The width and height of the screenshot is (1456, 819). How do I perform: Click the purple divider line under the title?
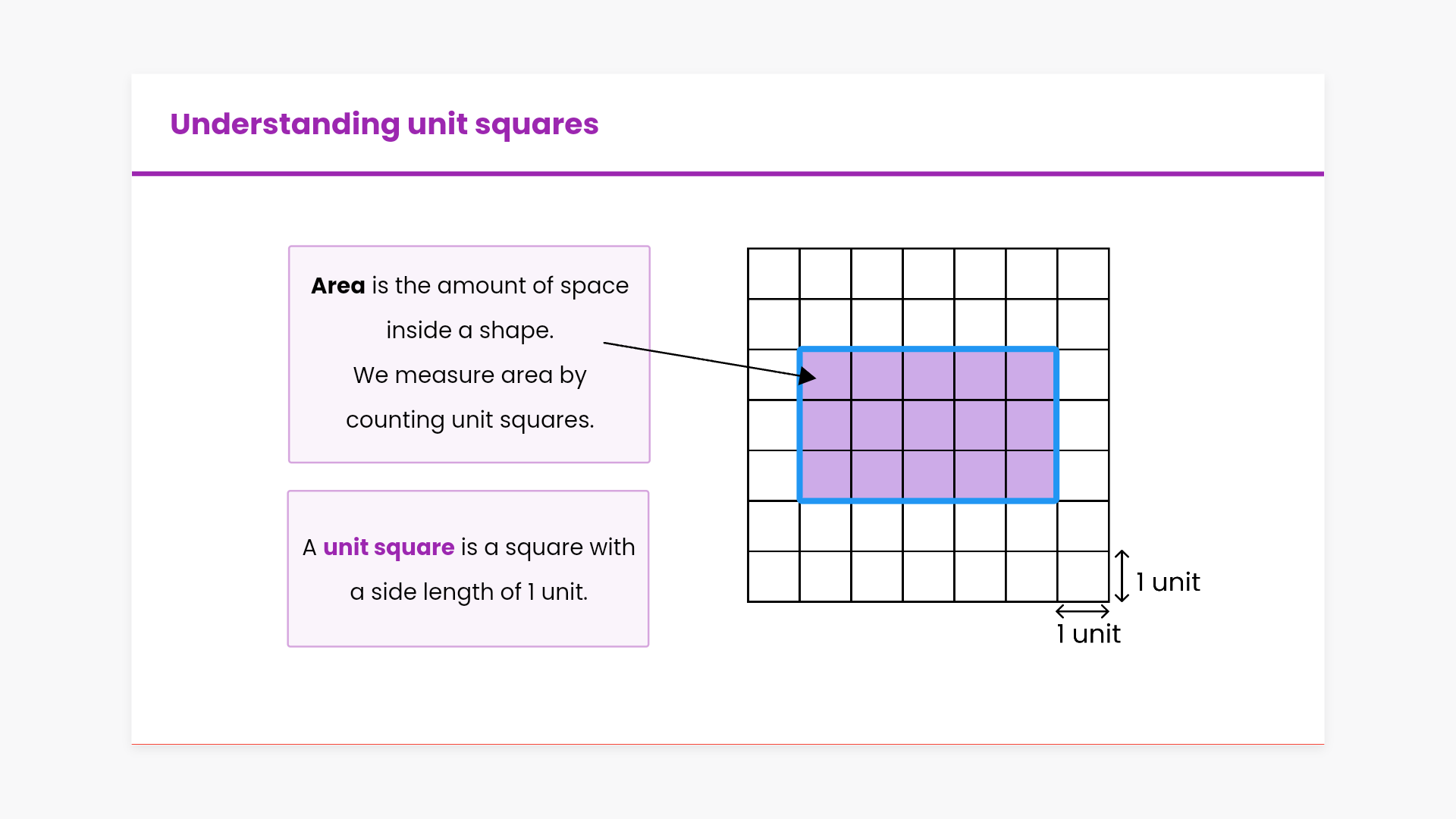[x=728, y=174]
